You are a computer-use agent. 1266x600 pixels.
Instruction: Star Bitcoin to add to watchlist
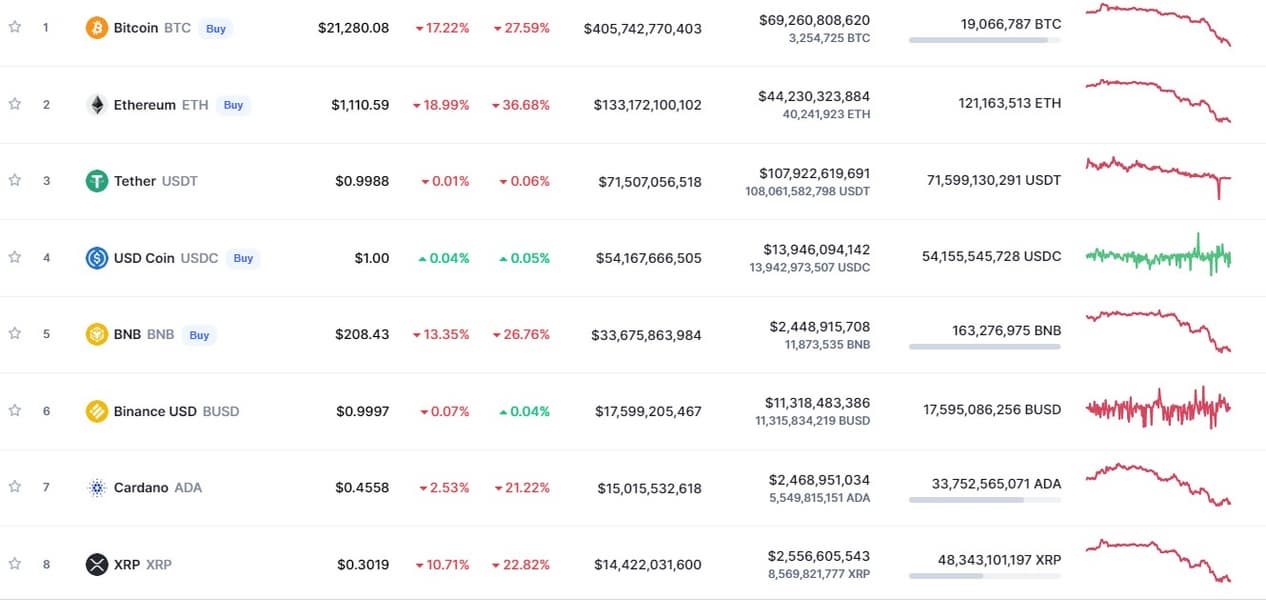coord(15,28)
